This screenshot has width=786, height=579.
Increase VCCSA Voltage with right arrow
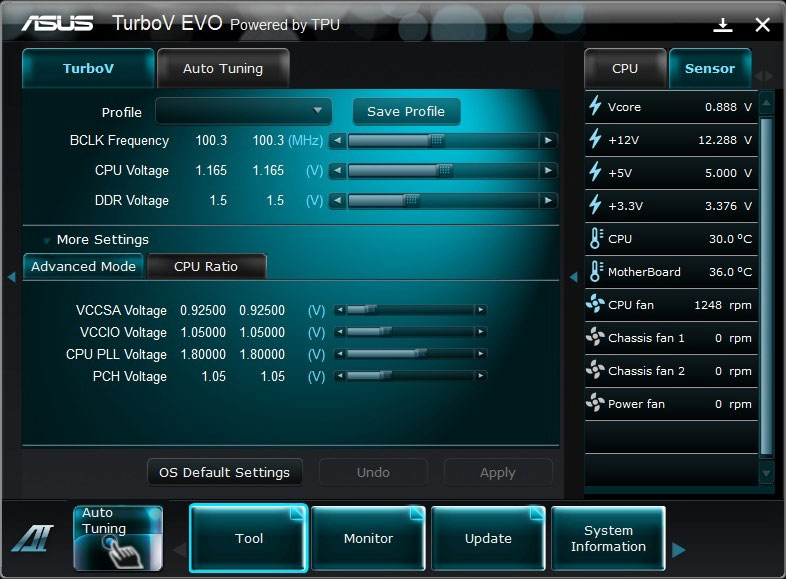pos(481,310)
